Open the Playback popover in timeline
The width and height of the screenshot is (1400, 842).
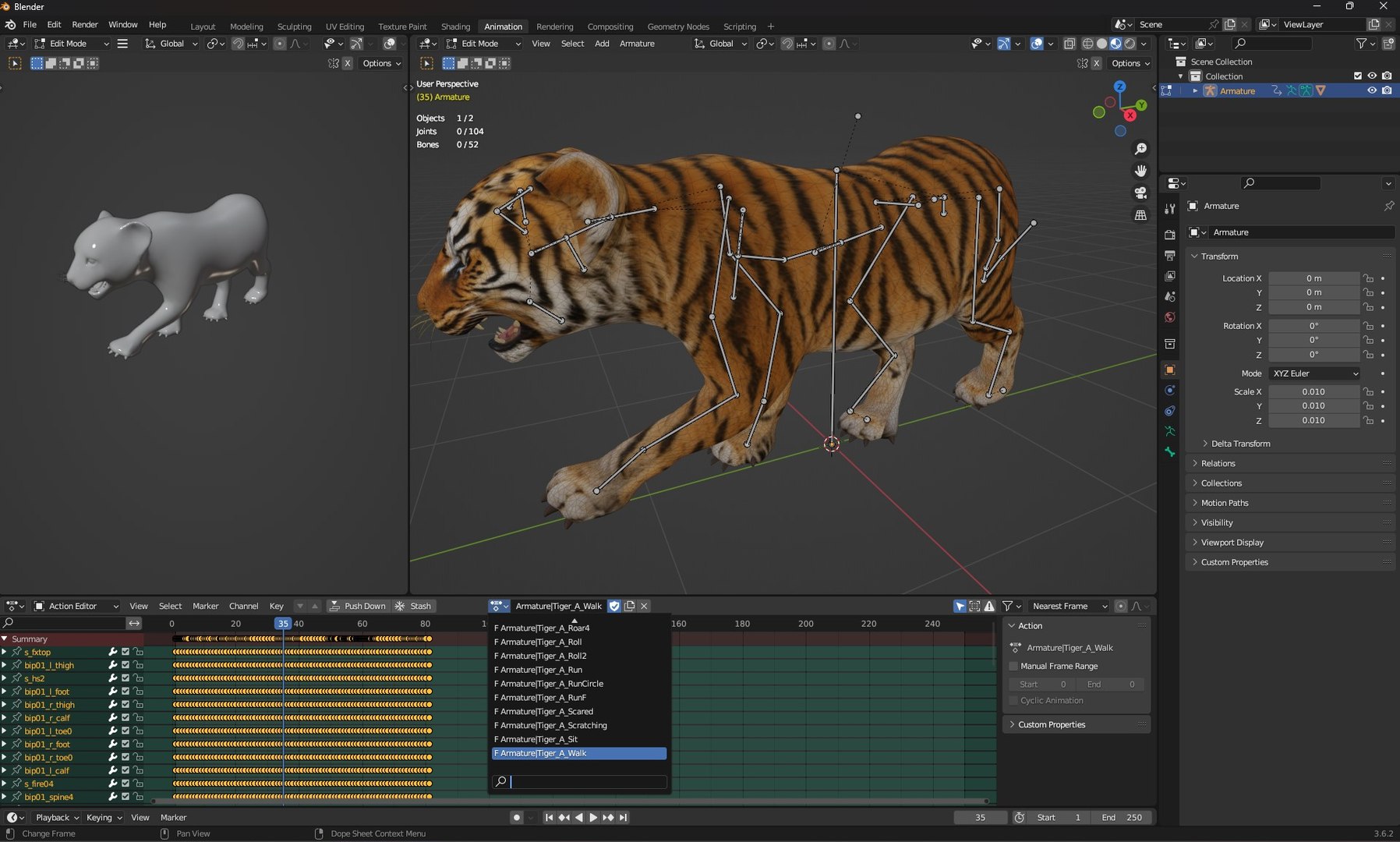pos(57,817)
